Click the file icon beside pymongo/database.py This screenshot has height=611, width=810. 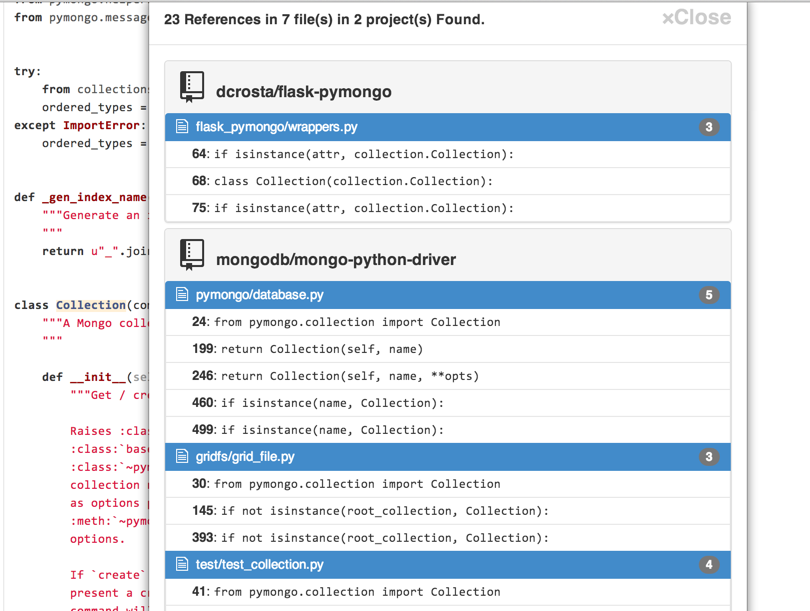click(x=182, y=295)
